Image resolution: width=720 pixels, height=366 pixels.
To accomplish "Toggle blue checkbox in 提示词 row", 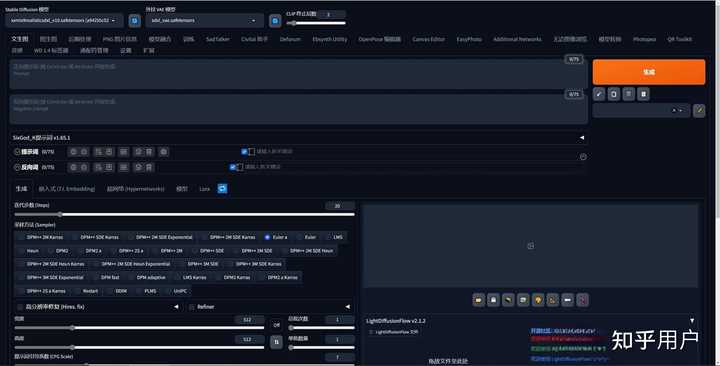I will tap(244, 152).
